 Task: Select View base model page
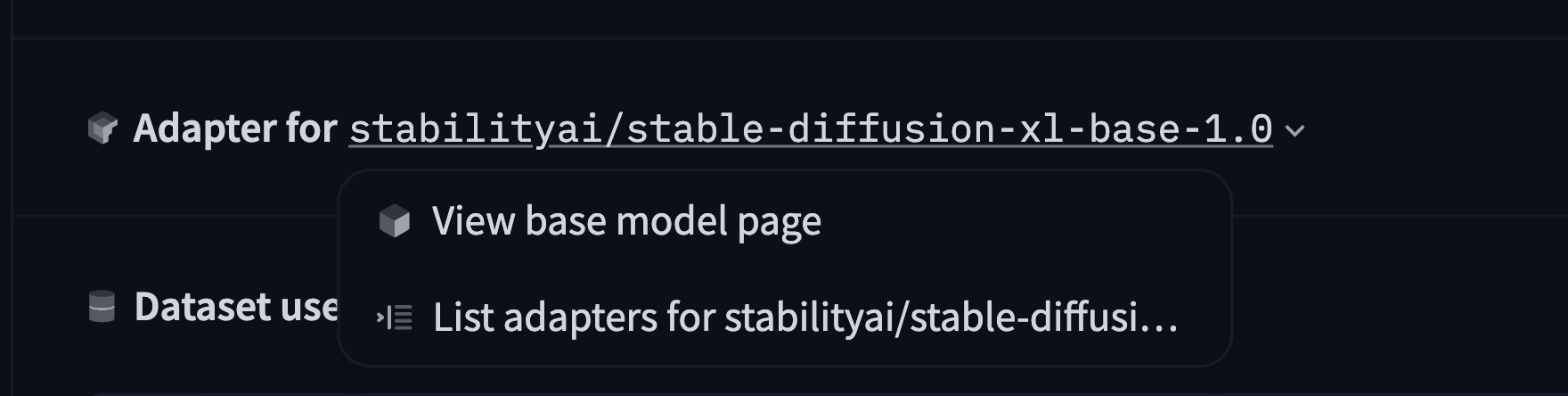coord(626,221)
